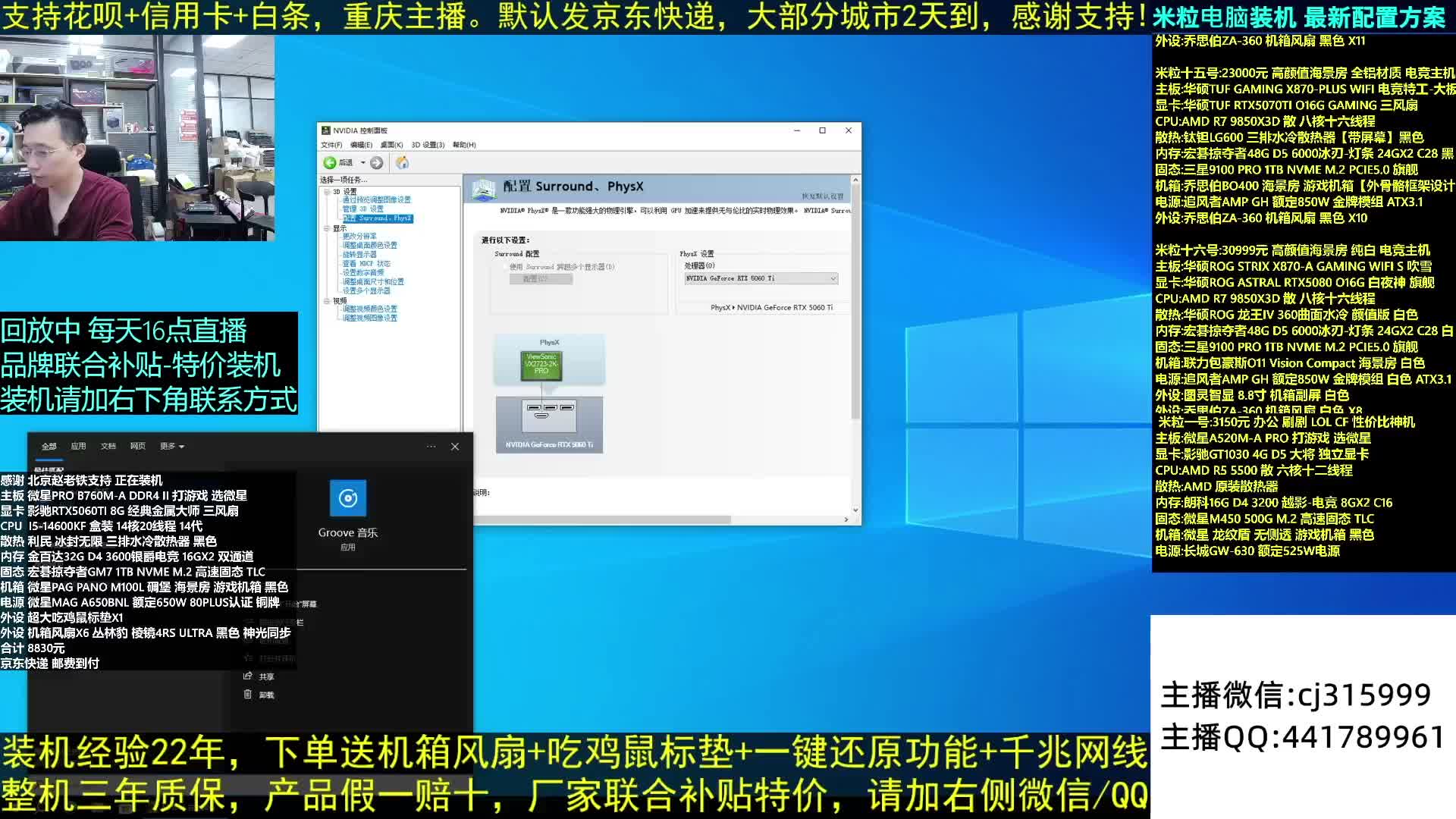Open the Back history dropdown arrow
1456x819 pixels.
pos(362,162)
